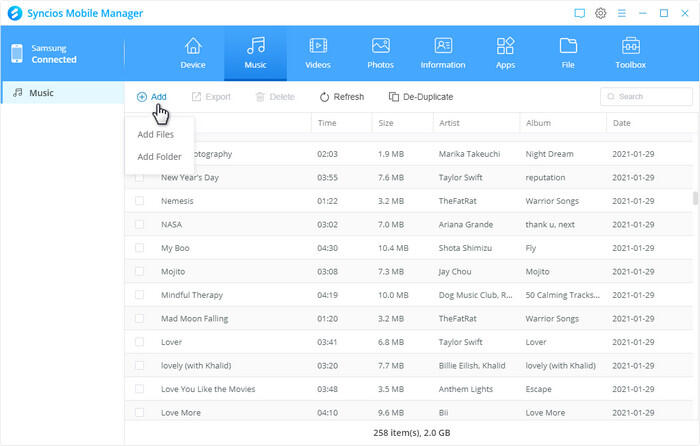The height and width of the screenshot is (446, 700).
Task: Check the box for NASA
Action: tap(139, 225)
